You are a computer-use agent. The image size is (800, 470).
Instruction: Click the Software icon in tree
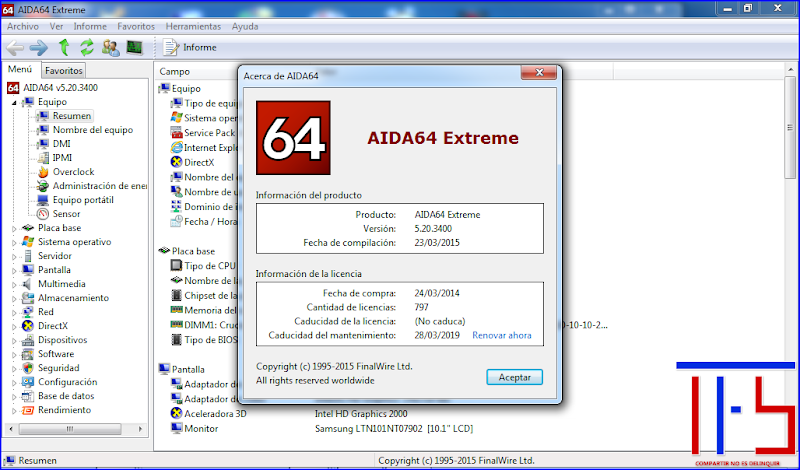28,354
